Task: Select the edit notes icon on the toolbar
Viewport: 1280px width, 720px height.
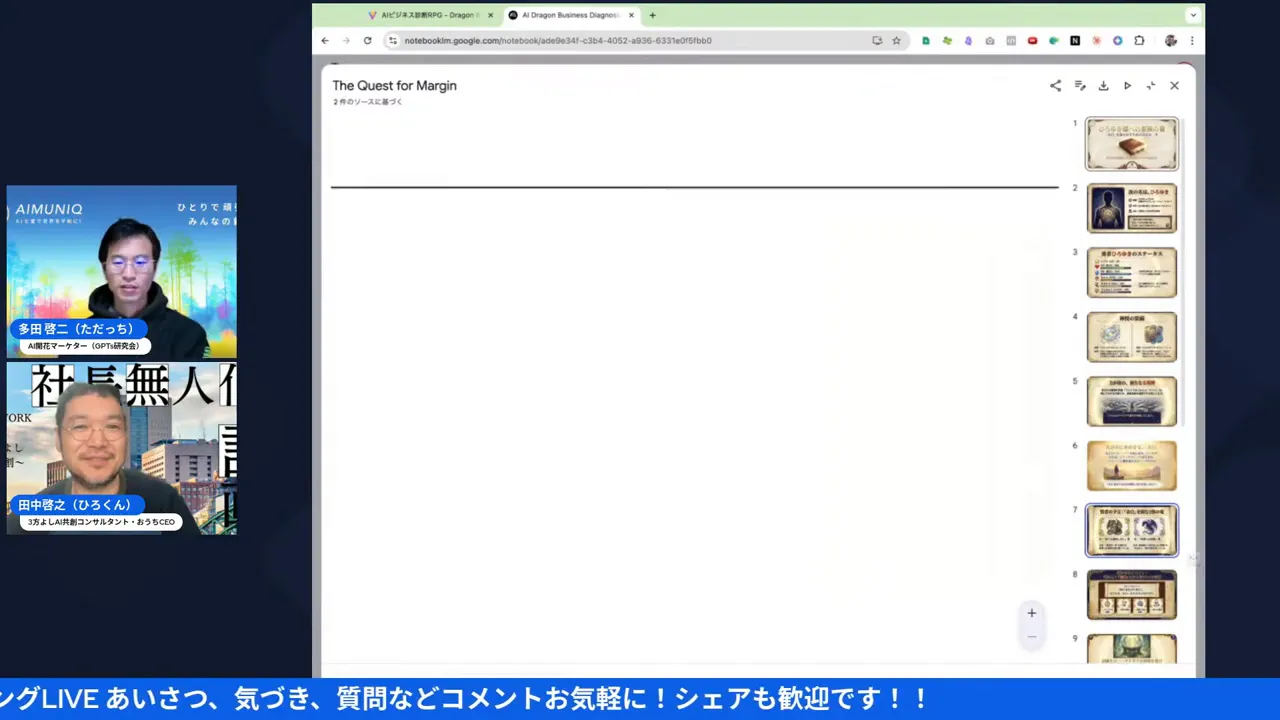Action: click(1079, 85)
